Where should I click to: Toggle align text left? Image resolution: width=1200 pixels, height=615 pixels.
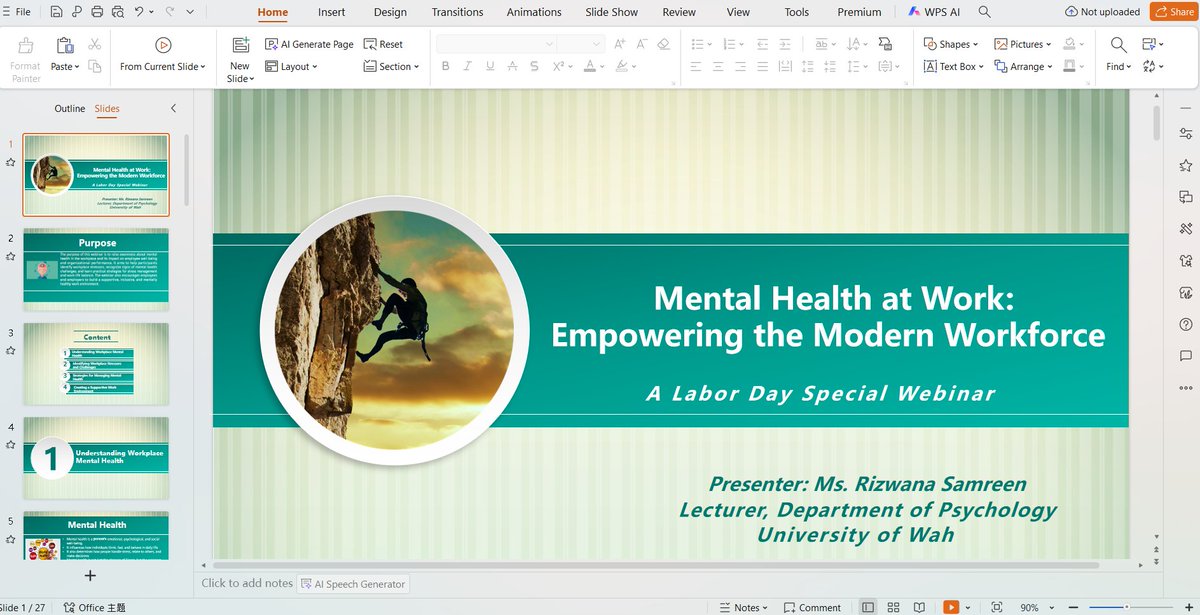click(x=696, y=66)
